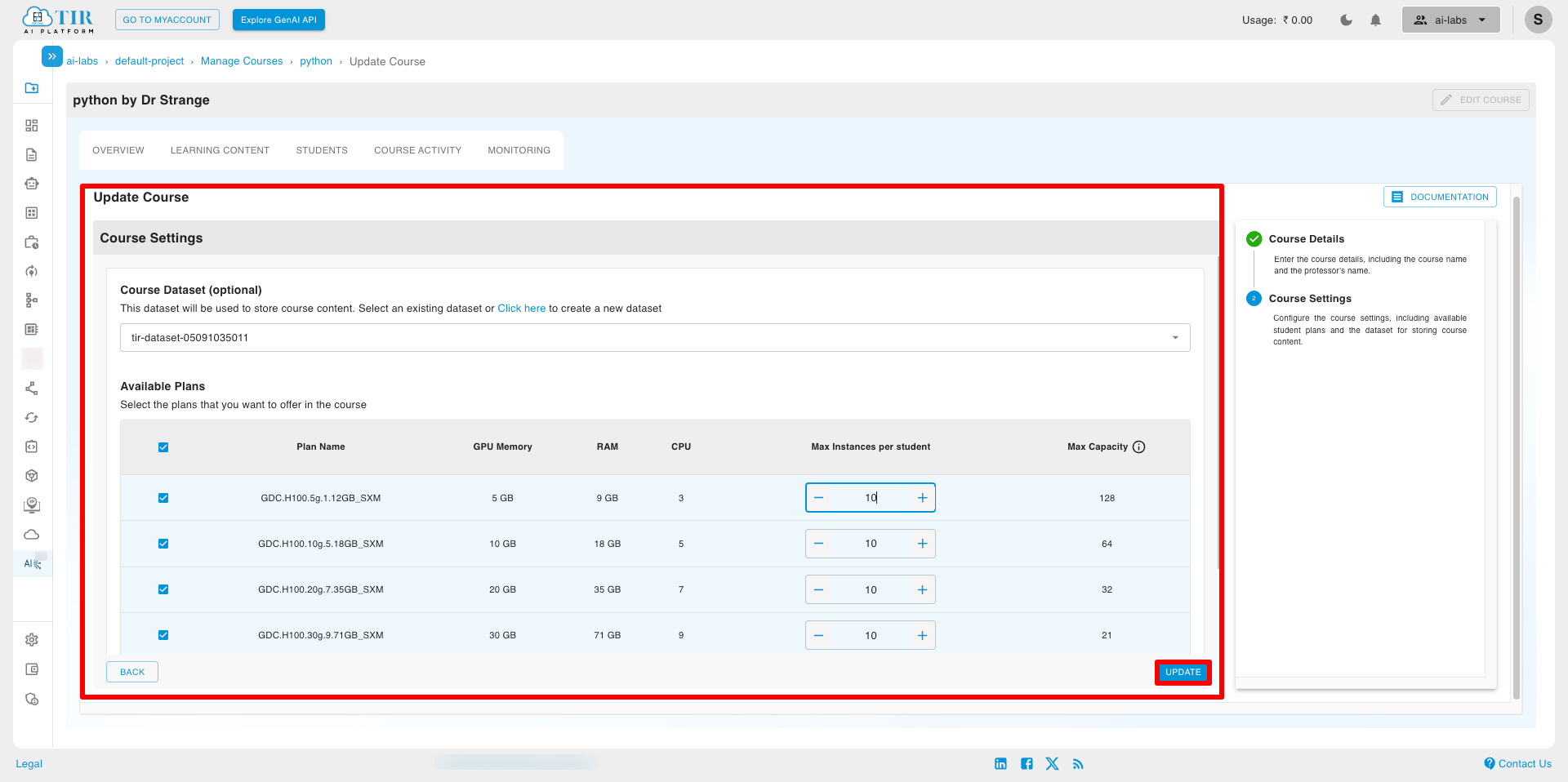Open the monitor with webcam sidebar icon

pos(32,505)
